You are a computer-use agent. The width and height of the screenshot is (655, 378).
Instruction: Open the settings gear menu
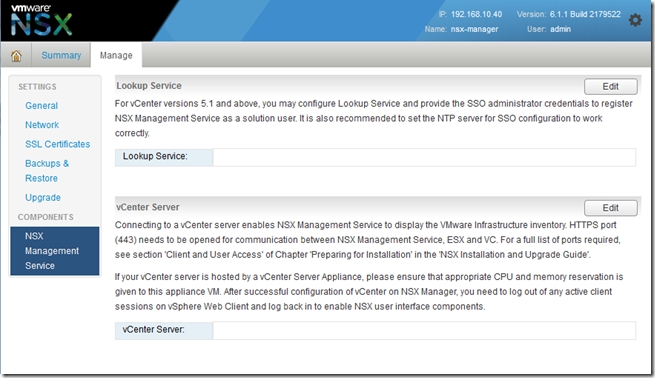[635, 20]
